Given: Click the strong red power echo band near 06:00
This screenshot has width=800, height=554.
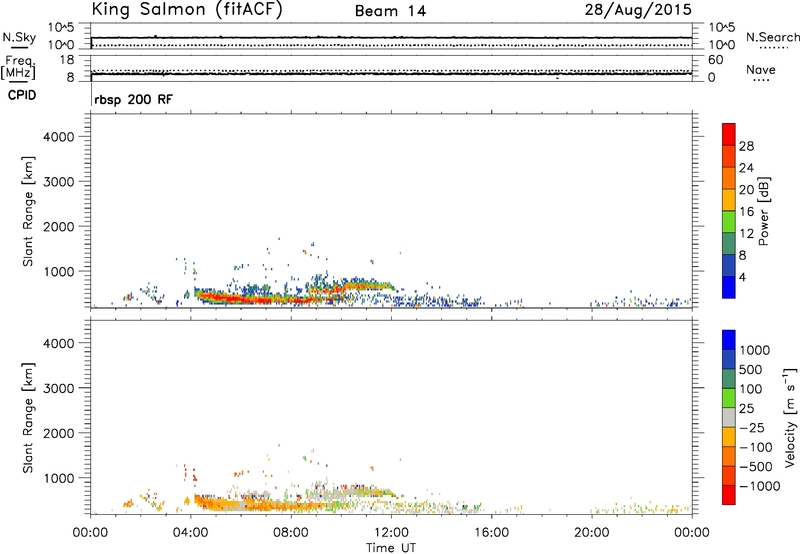Looking at the screenshot, I should pos(240,299).
